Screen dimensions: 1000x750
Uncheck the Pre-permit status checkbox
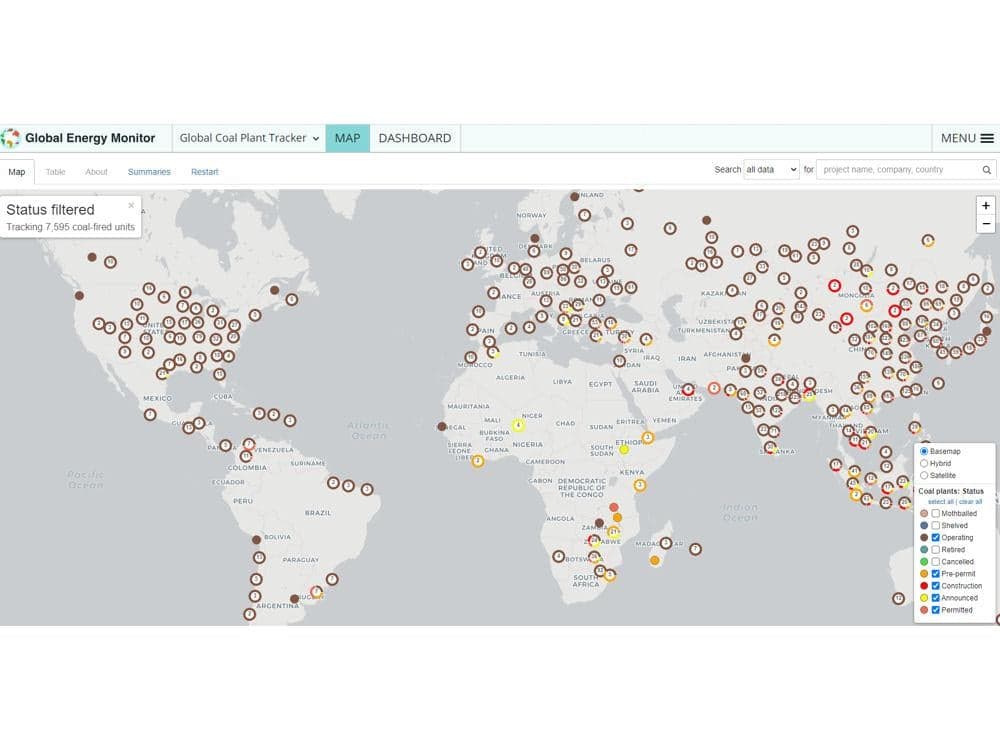tap(936, 574)
